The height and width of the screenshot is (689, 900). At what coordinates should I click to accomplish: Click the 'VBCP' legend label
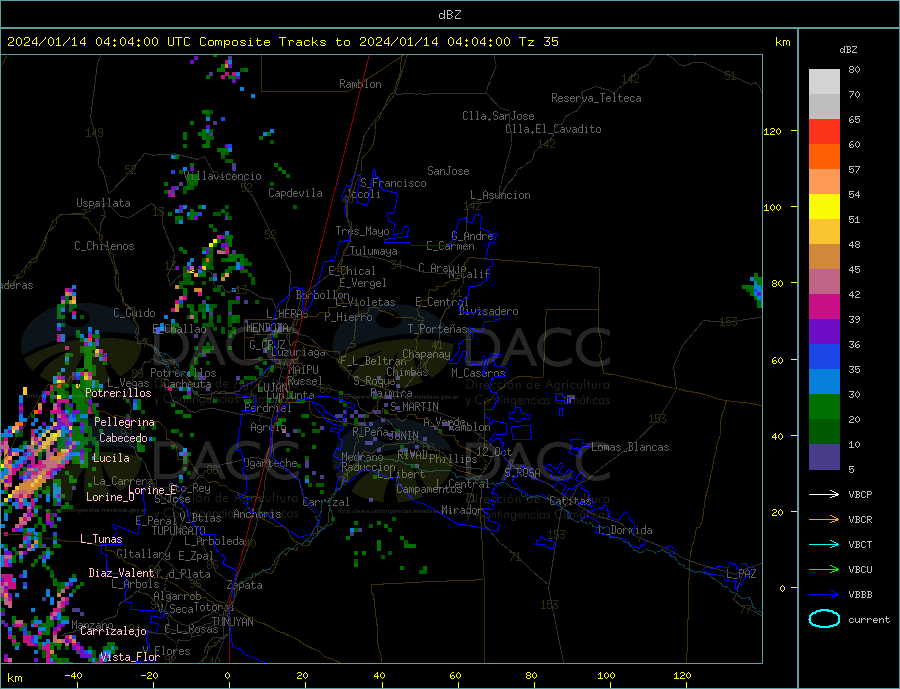point(860,494)
